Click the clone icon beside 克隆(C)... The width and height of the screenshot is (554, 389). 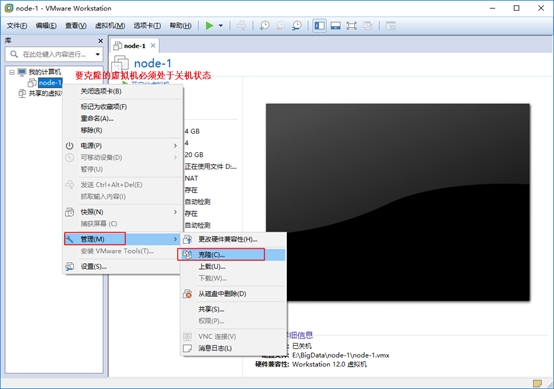pyautogui.click(x=188, y=255)
